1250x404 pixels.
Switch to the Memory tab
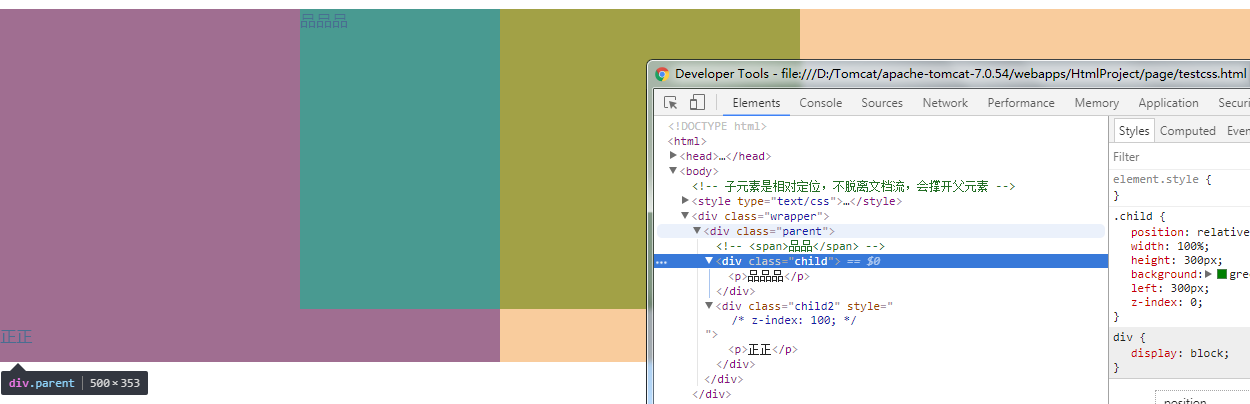(x=1096, y=103)
